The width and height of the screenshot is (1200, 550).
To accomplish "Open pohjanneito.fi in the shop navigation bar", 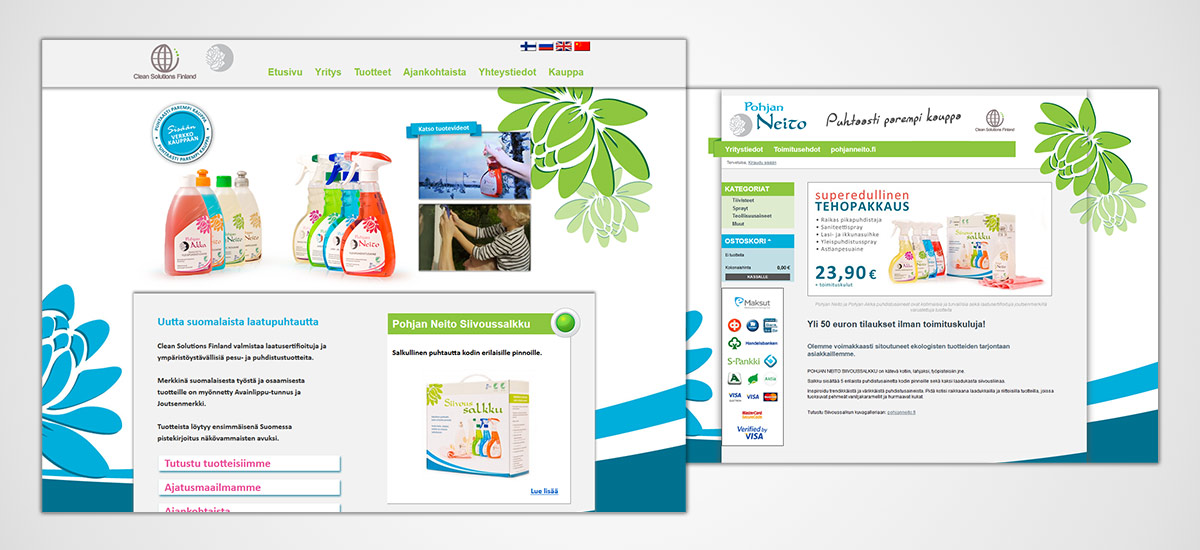I will [853, 149].
